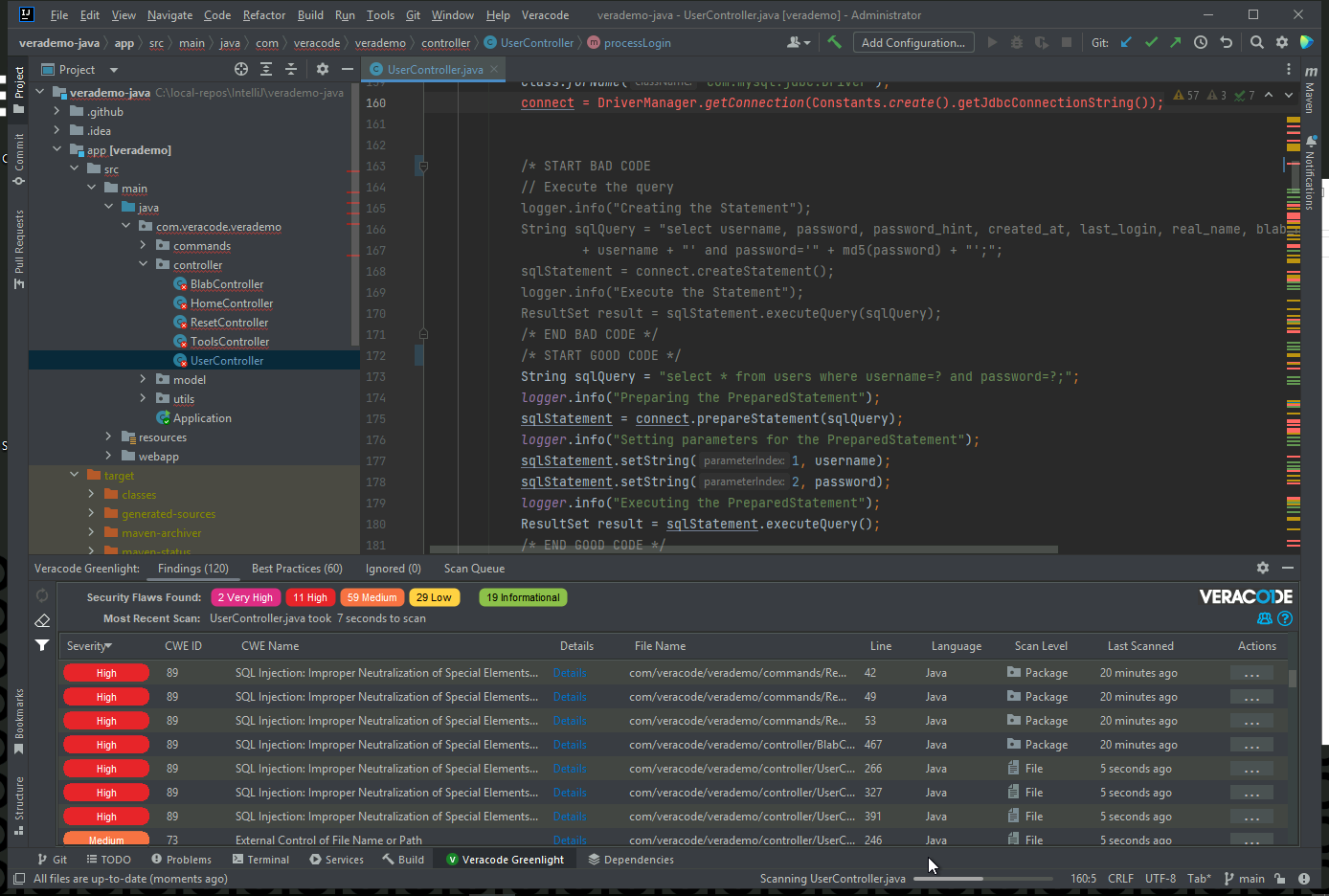Open the Maven side panel

(1311, 89)
